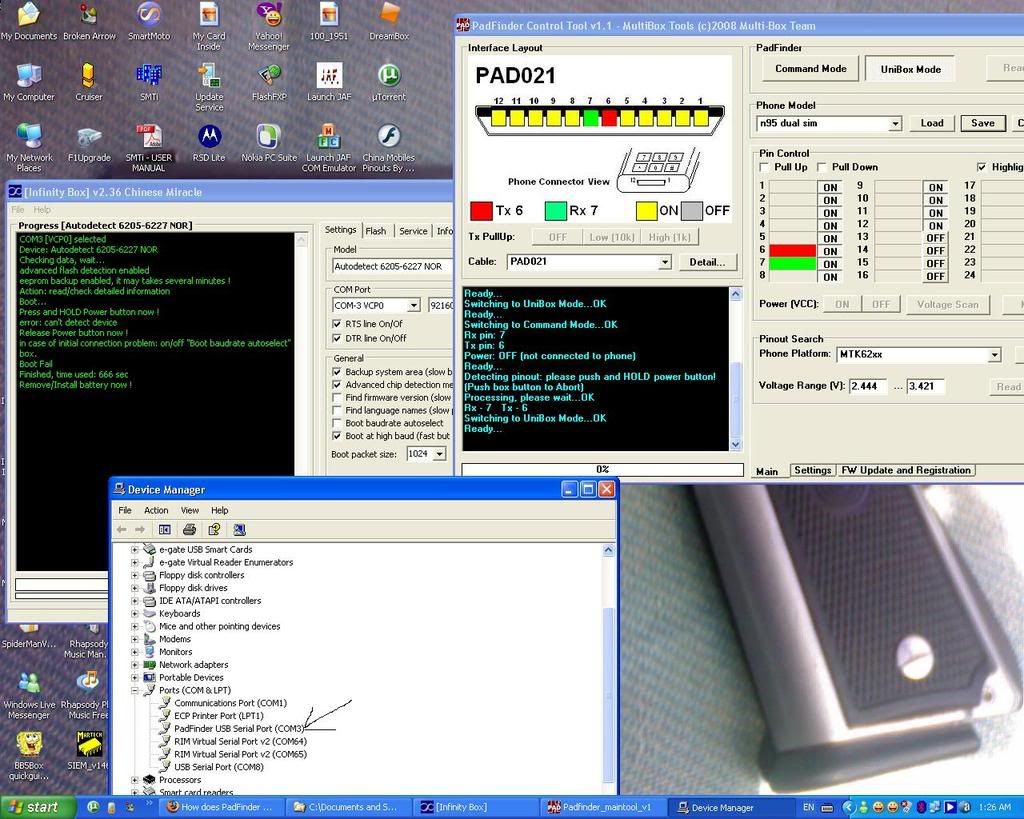Click the green Rx 7 color swatch
Image resolution: width=1024 pixels, height=819 pixels.
pos(555,211)
